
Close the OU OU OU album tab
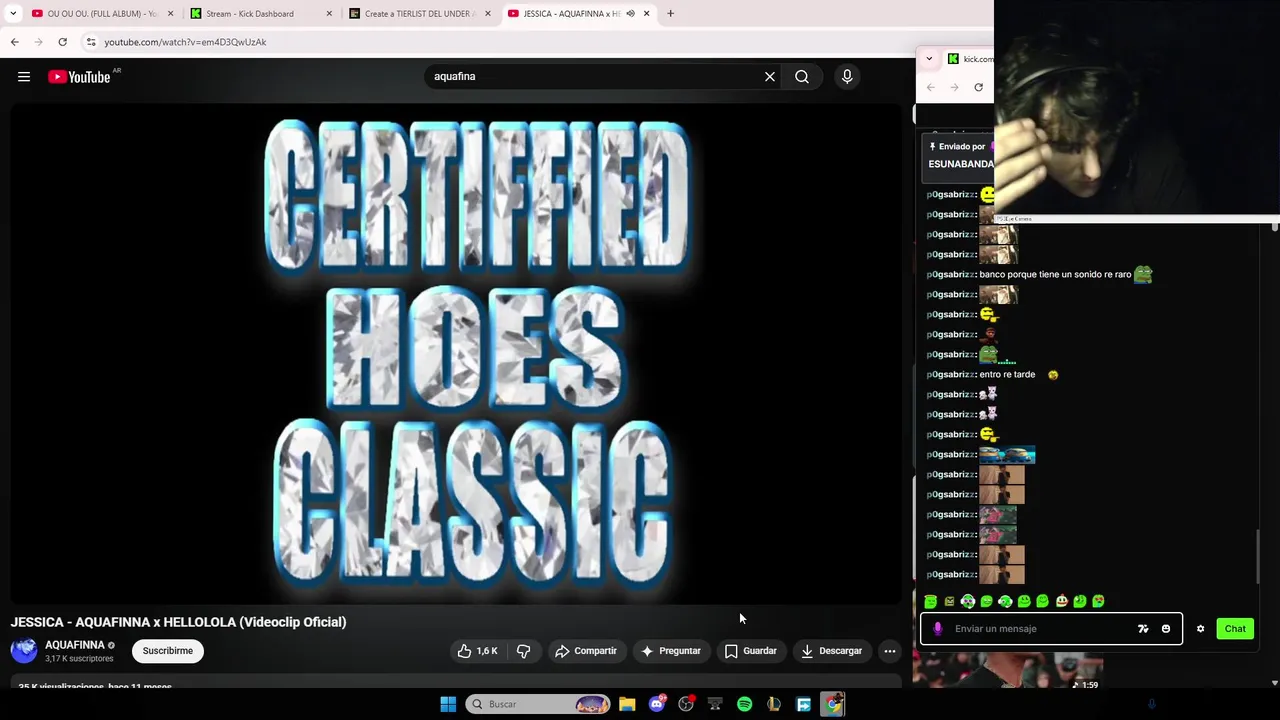tap(170, 13)
